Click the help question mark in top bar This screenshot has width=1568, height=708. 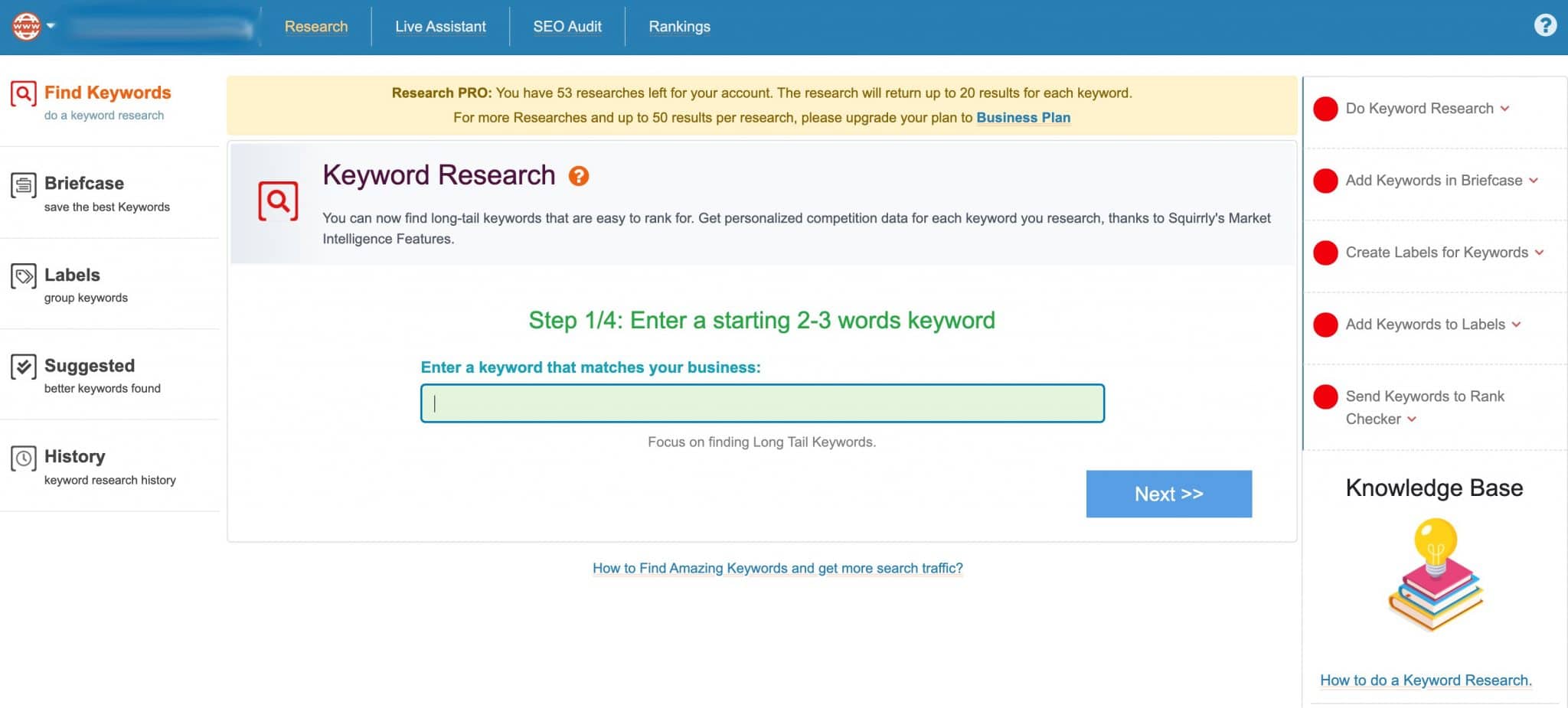(x=1545, y=25)
